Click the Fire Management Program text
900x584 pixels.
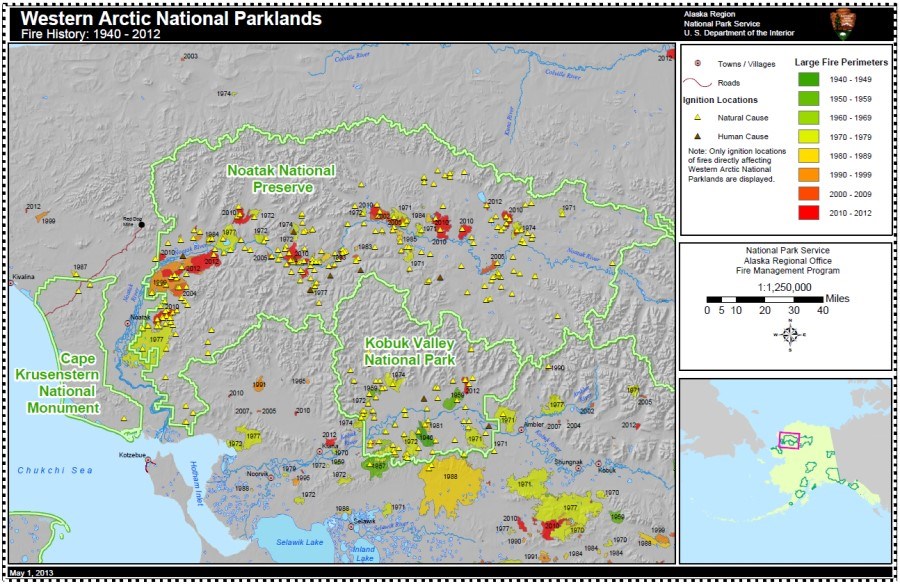pyautogui.click(x=788, y=270)
